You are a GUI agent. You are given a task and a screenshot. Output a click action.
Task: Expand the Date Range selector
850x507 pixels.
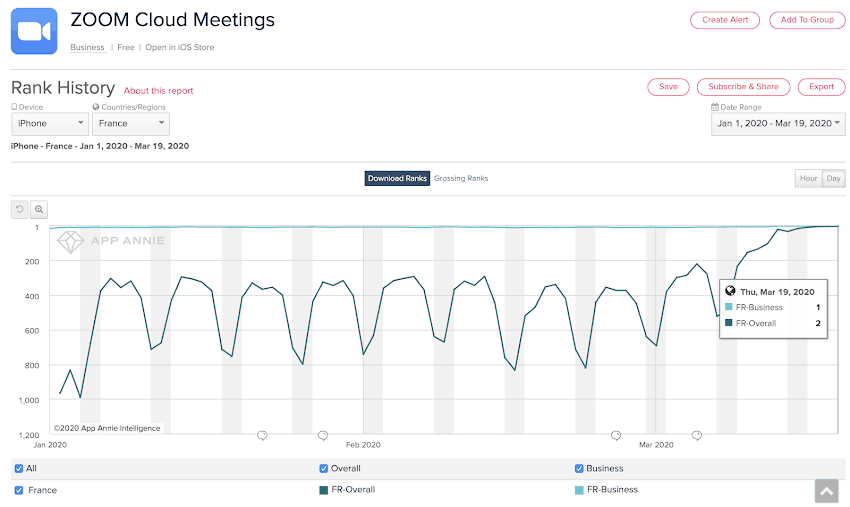(x=777, y=124)
